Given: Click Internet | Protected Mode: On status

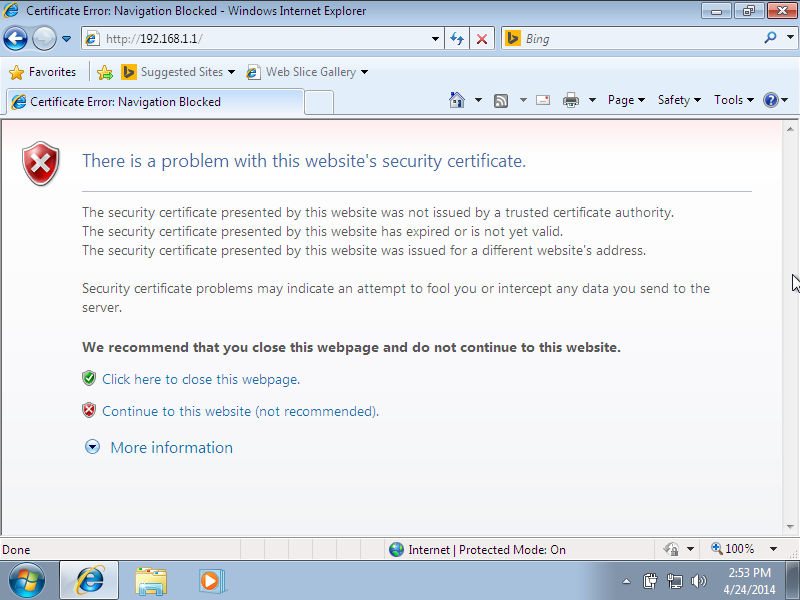Looking at the screenshot, I should pyautogui.click(x=487, y=549).
